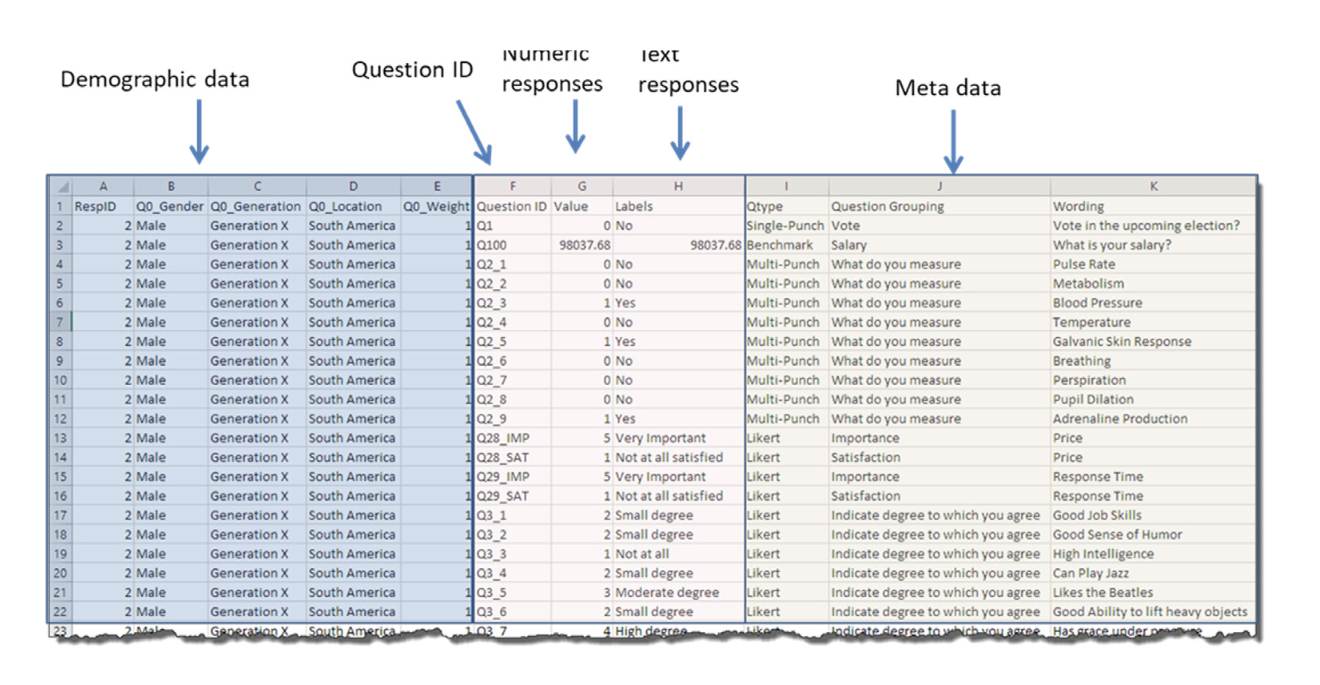Click the Breathing wording cell
The image size is (1320, 685).
coord(1153,361)
